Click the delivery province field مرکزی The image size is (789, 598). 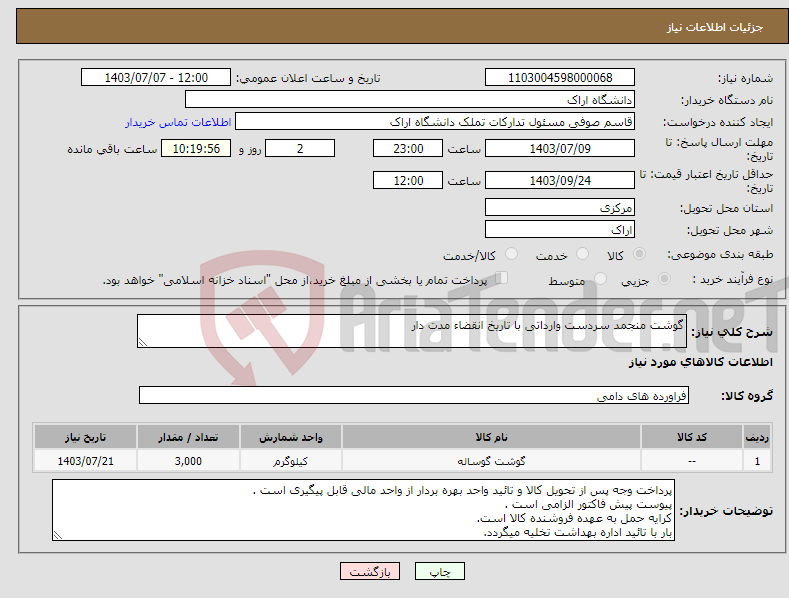(x=560, y=207)
